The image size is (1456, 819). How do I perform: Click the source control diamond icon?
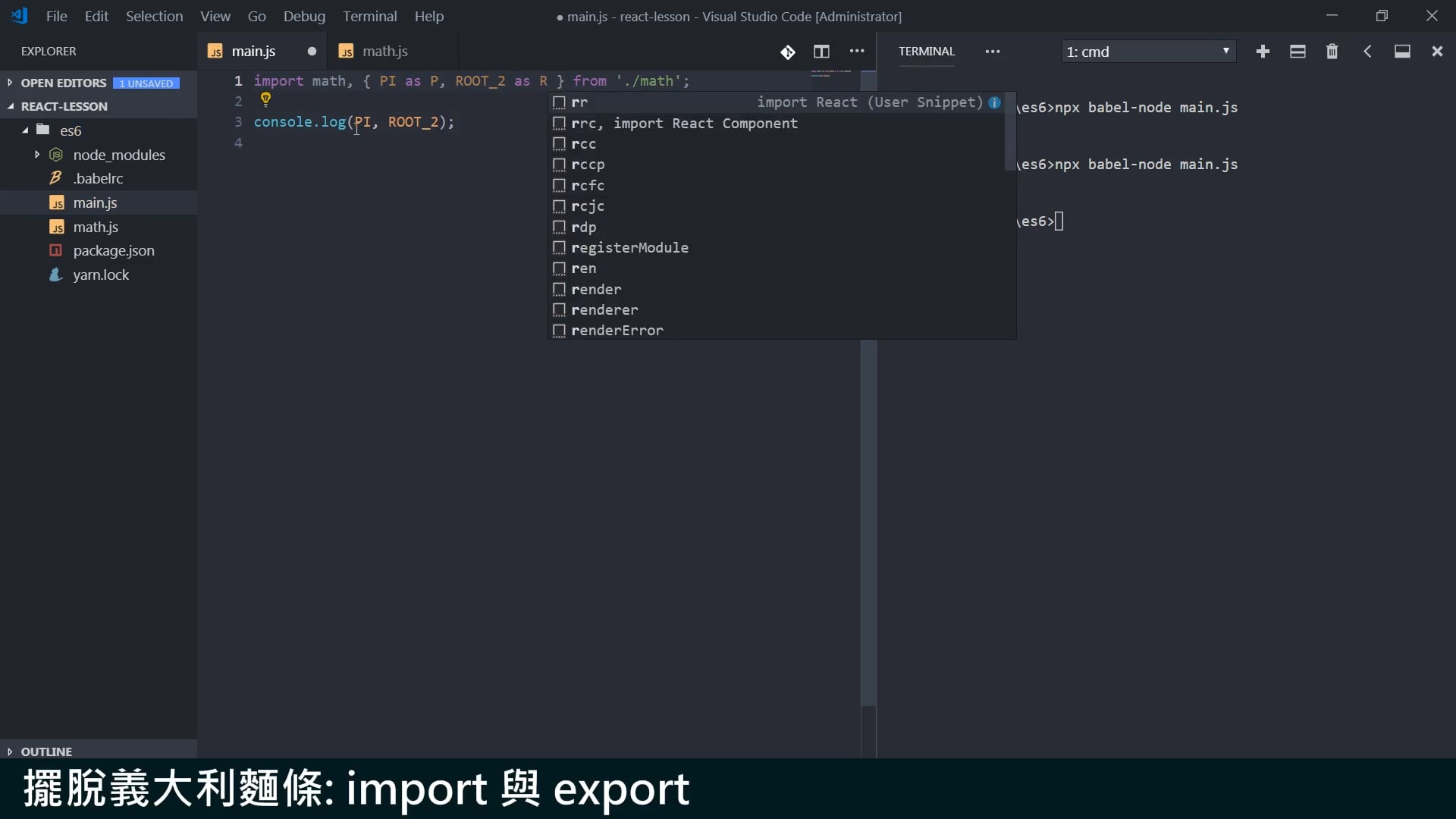pyautogui.click(x=788, y=52)
